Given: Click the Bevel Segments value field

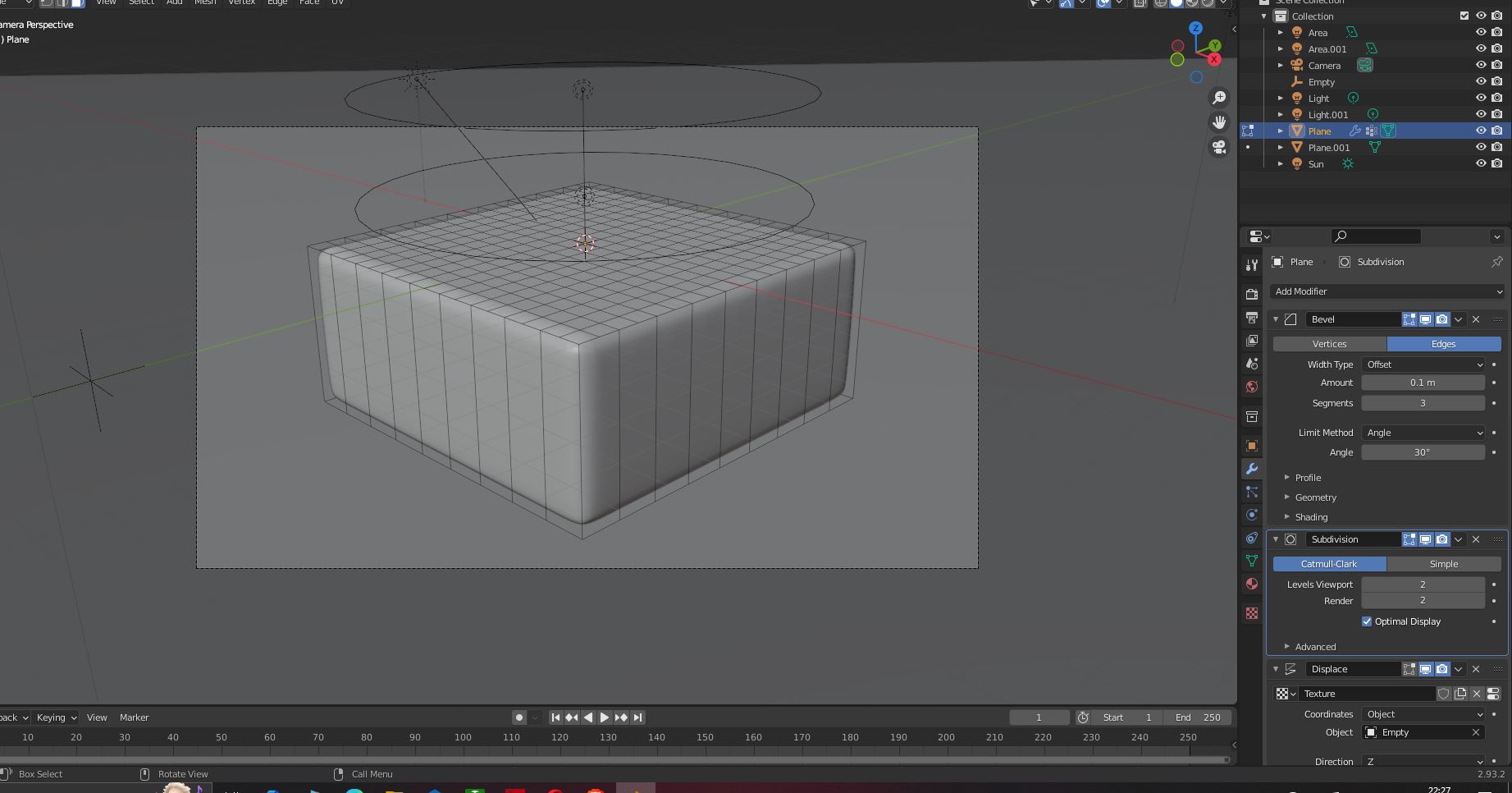Looking at the screenshot, I should 1423,403.
